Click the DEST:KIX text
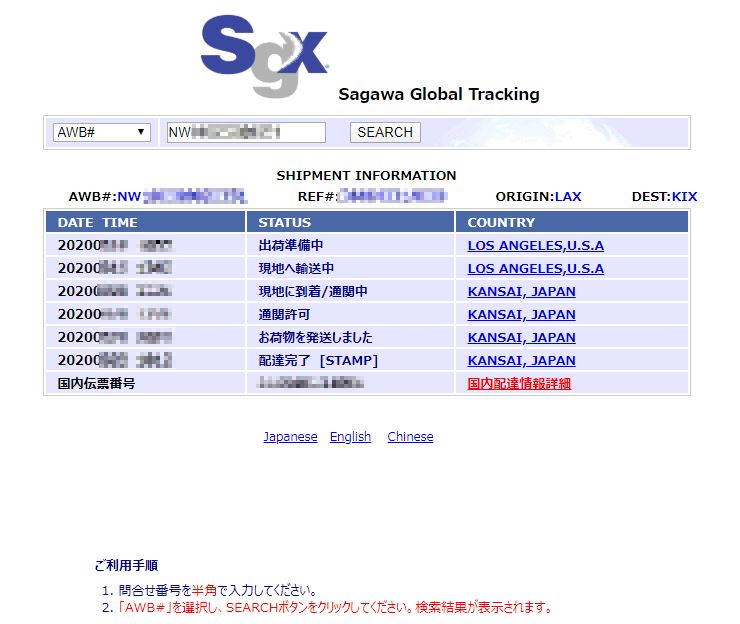 664,196
